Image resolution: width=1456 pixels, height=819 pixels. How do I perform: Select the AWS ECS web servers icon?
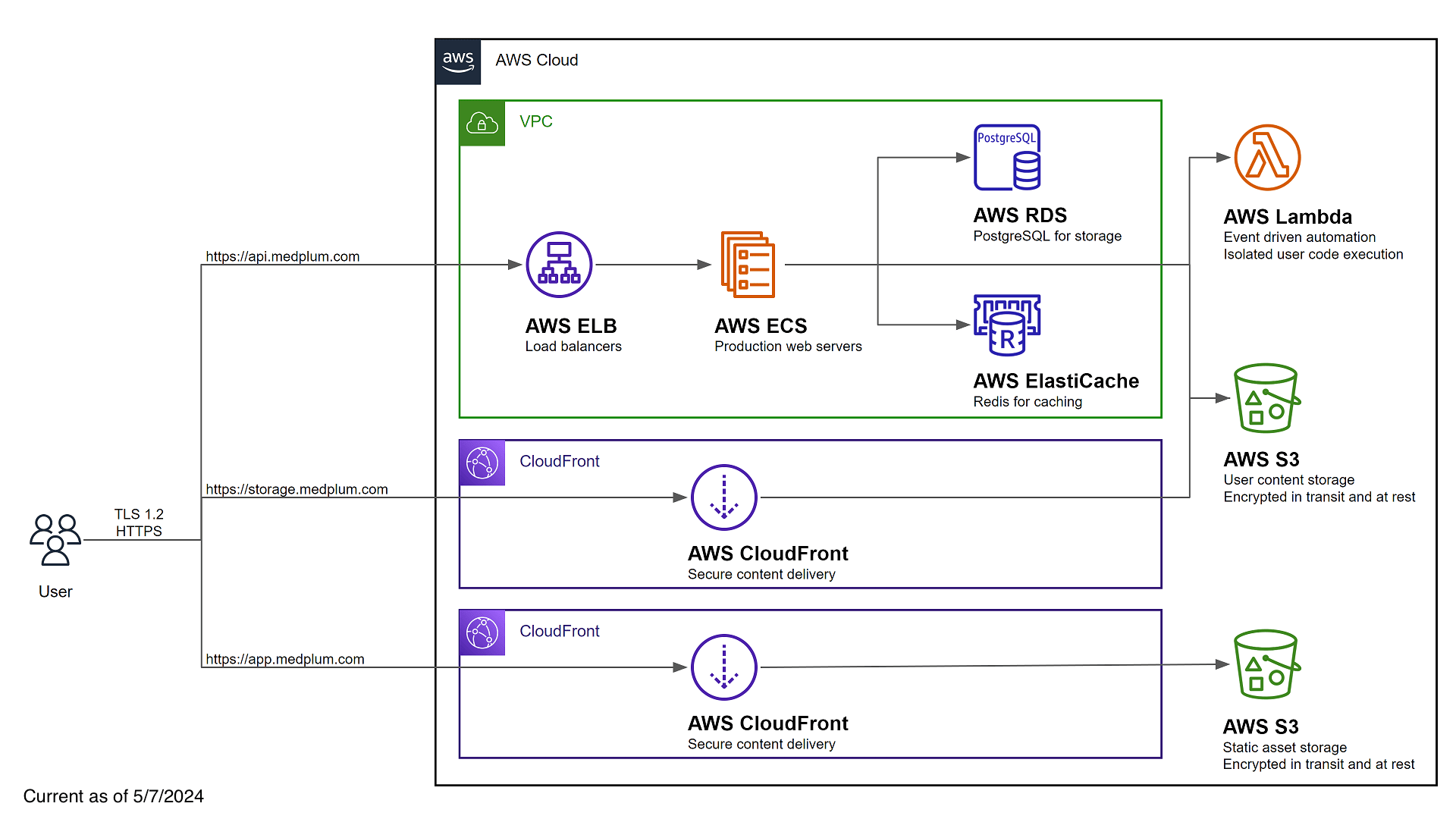[x=748, y=265]
